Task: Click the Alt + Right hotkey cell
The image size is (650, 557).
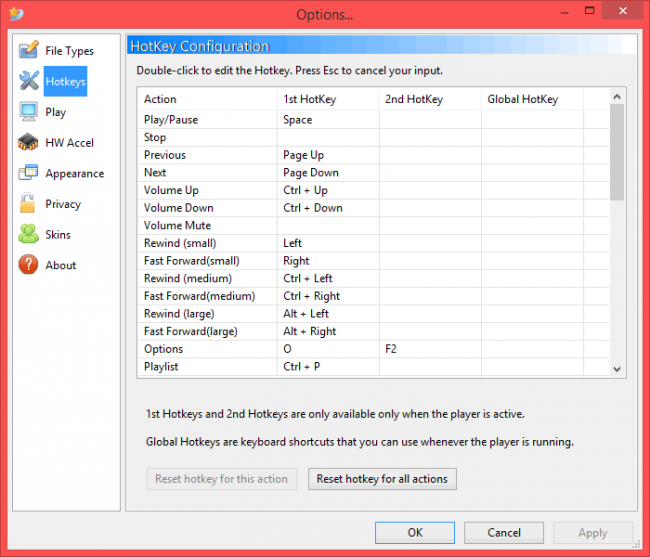Action: click(x=328, y=331)
